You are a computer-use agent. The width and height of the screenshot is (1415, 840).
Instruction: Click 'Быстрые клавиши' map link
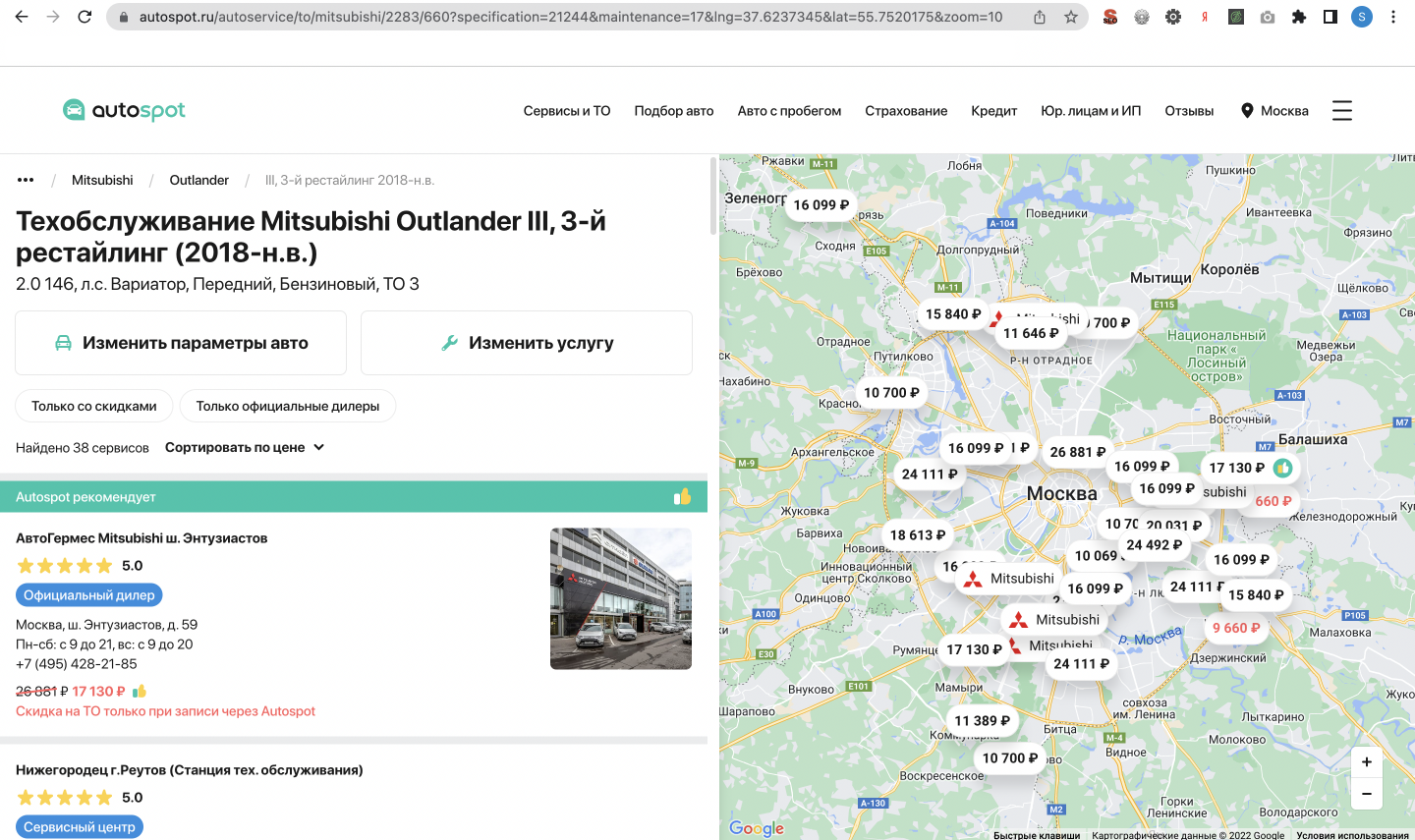tap(1037, 835)
